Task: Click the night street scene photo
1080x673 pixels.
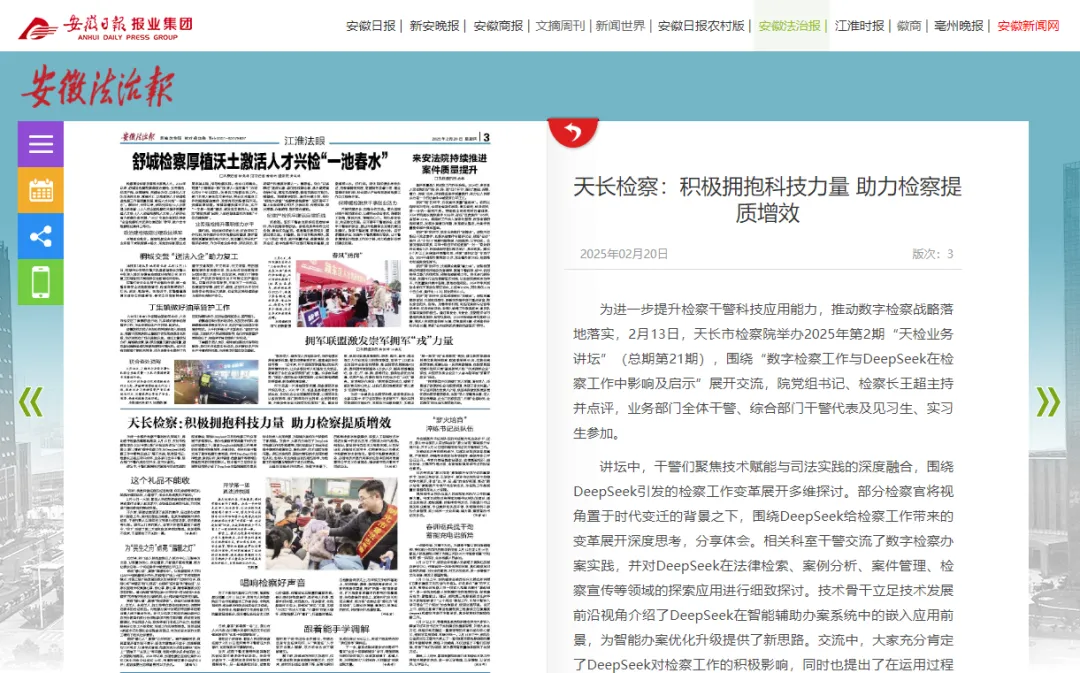Action: pos(216,382)
